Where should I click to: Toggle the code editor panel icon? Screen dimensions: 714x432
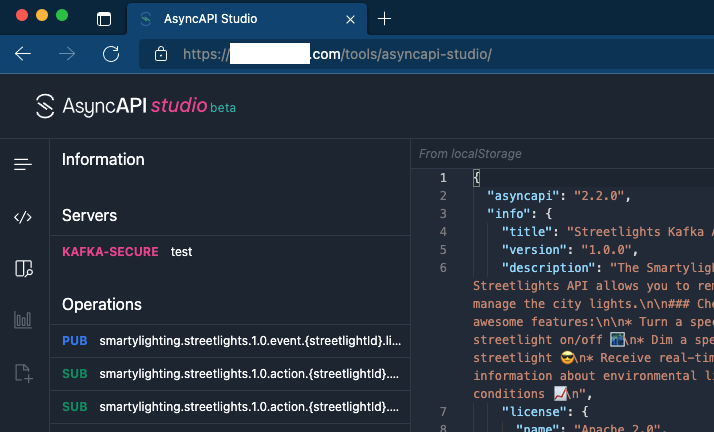click(x=23, y=217)
